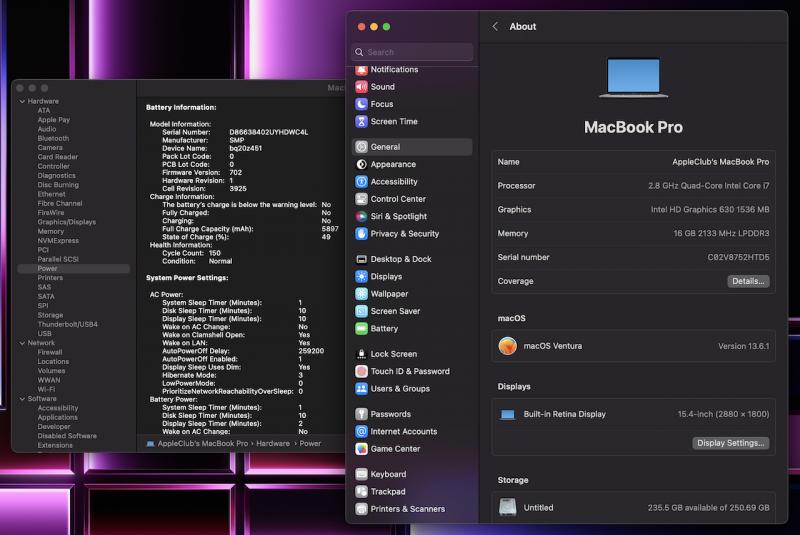Select the Desktop & Dock icon
The height and width of the screenshot is (535, 800).
361,259
